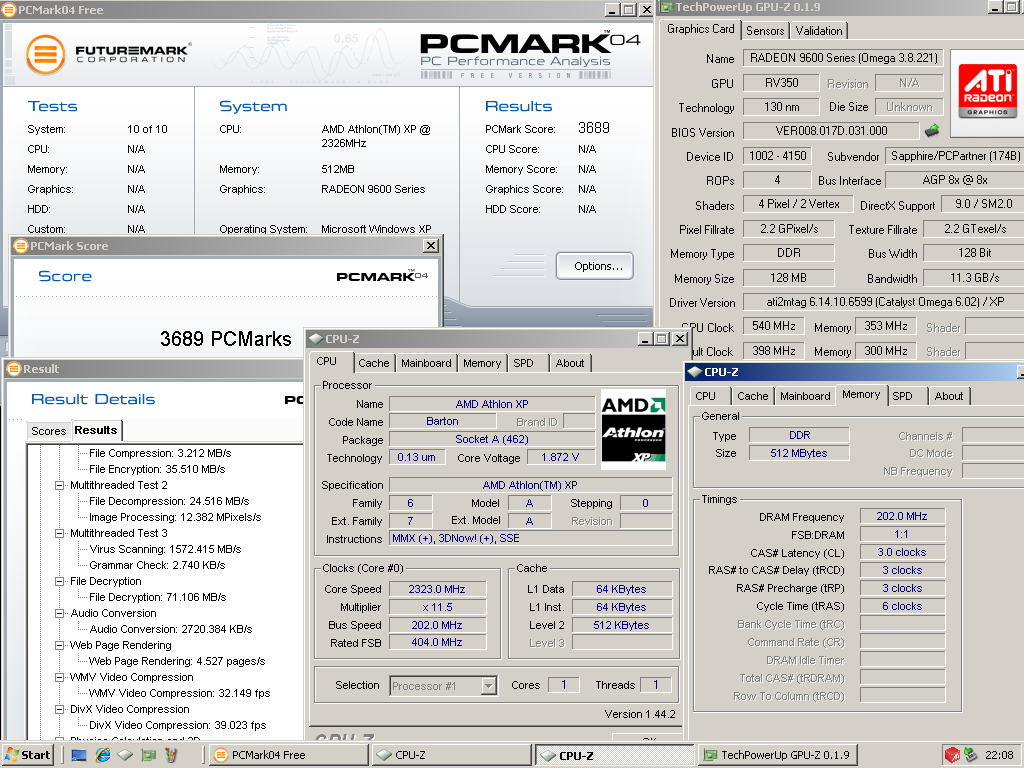Collapse the Multithreaded Test 3 node
The width and height of the screenshot is (1024, 768).
pos(59,533)
